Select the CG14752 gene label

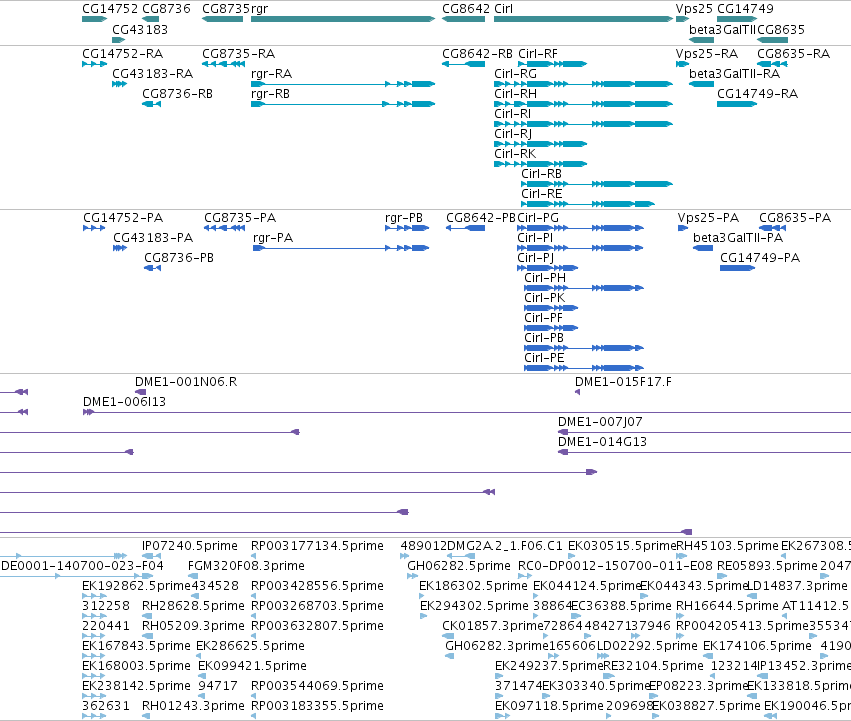[110, 9]
